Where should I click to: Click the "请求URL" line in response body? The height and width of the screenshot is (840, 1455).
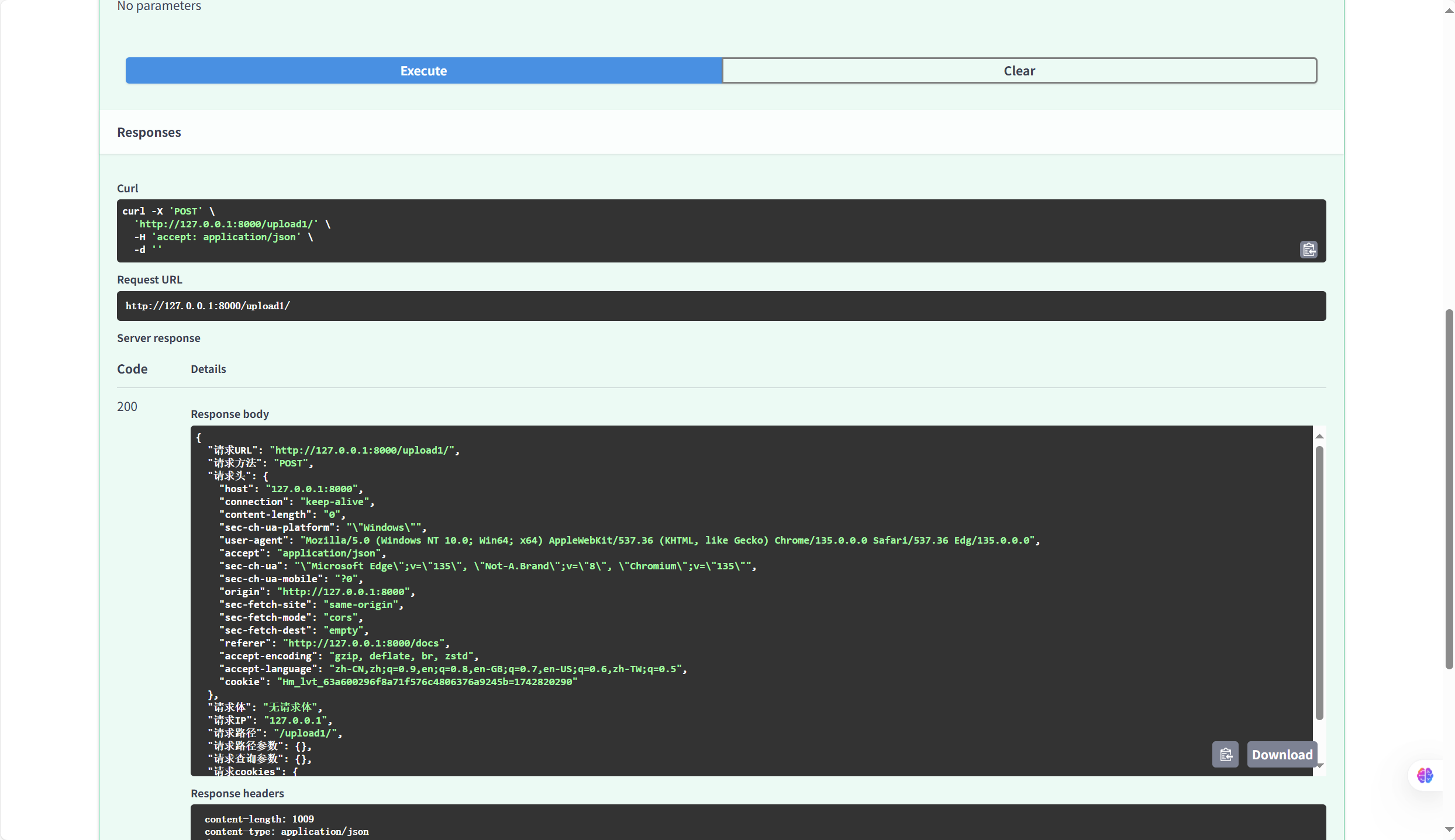(x=334, y=450)
